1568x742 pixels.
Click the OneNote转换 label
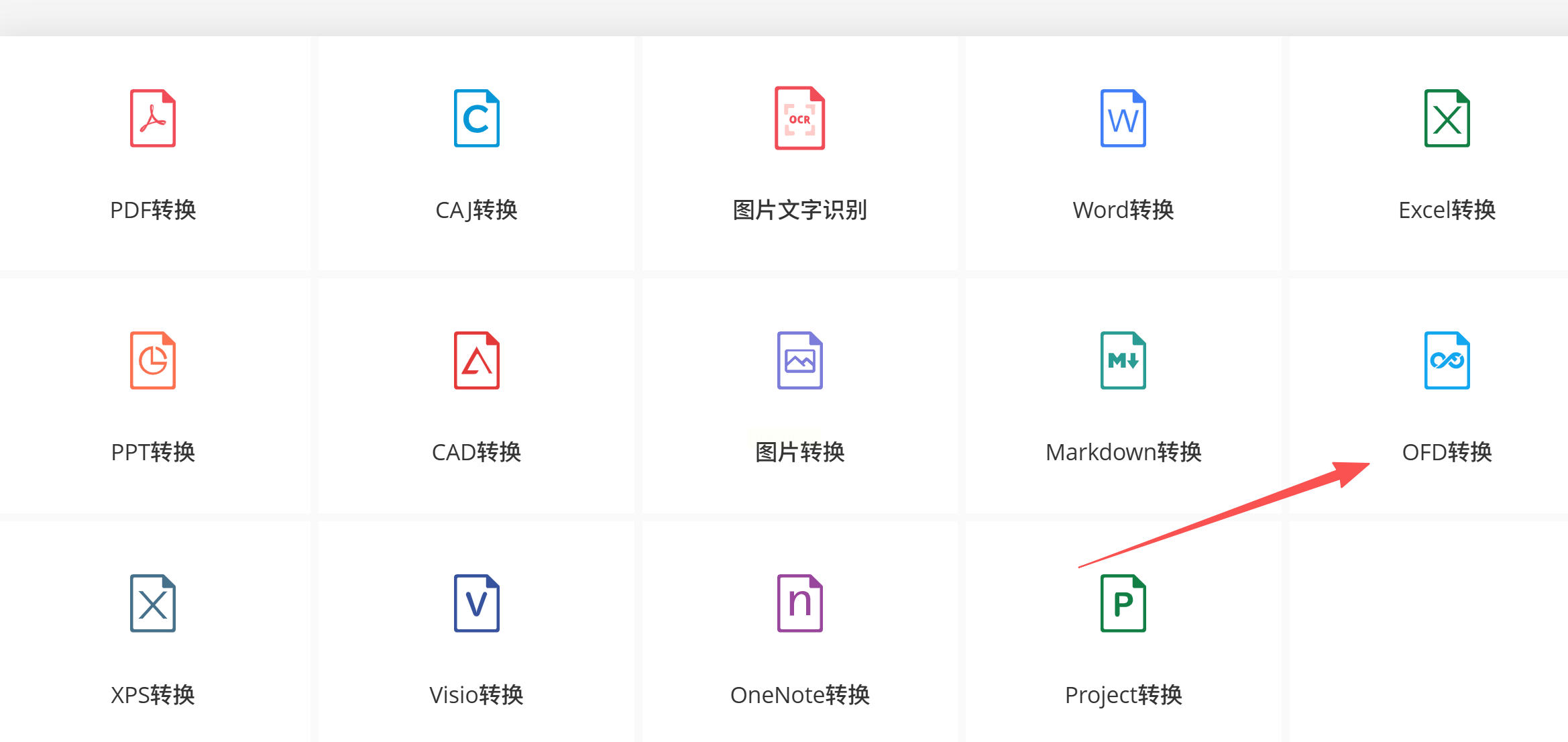click(799, 695)
